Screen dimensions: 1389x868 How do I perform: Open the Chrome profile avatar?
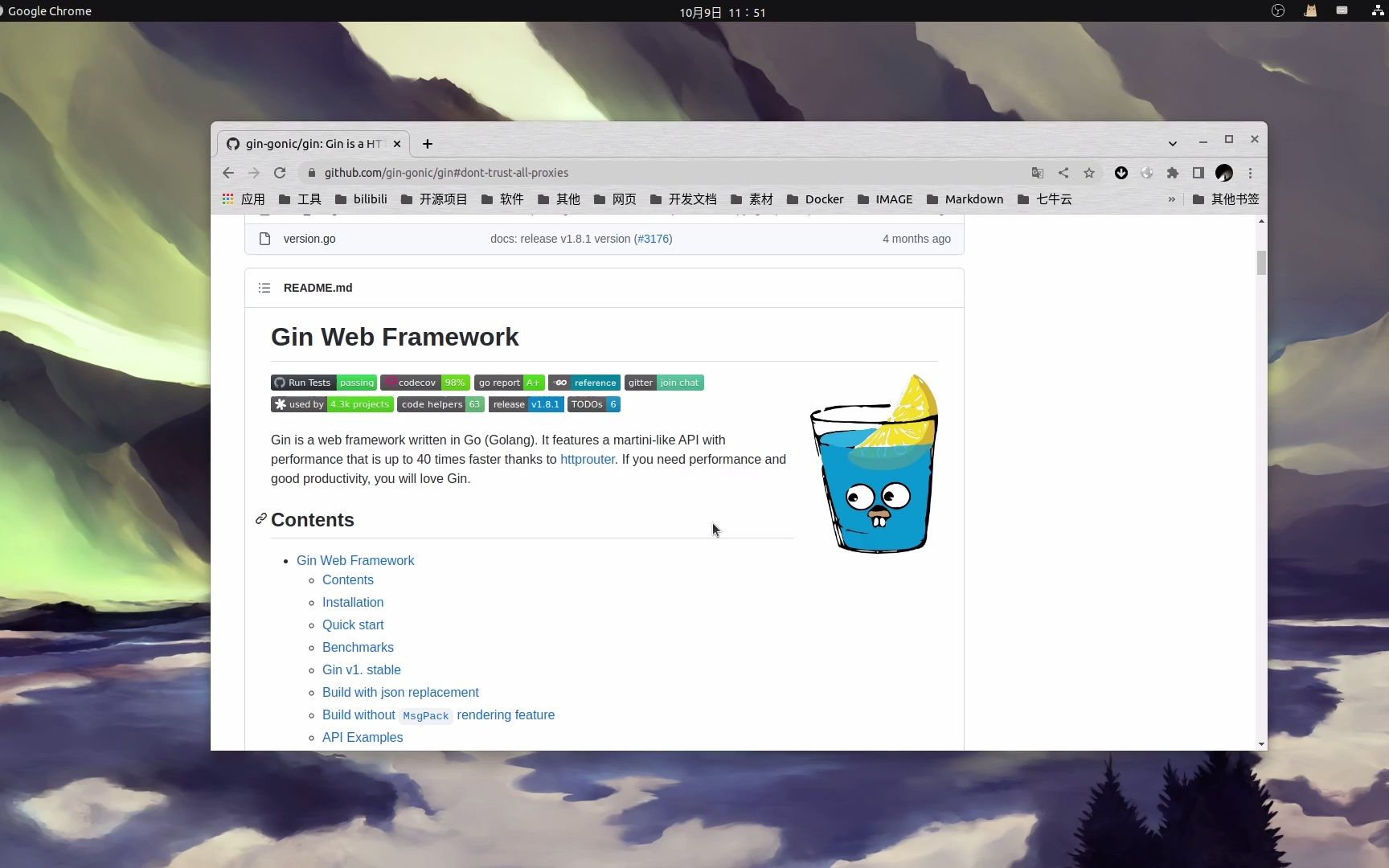coord(1224,173)
